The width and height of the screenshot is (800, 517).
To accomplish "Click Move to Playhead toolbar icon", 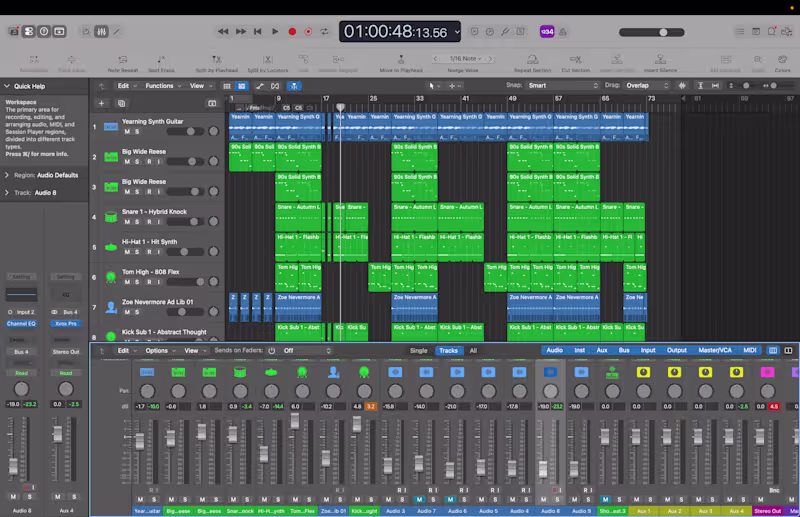I will tap(401, 60).
